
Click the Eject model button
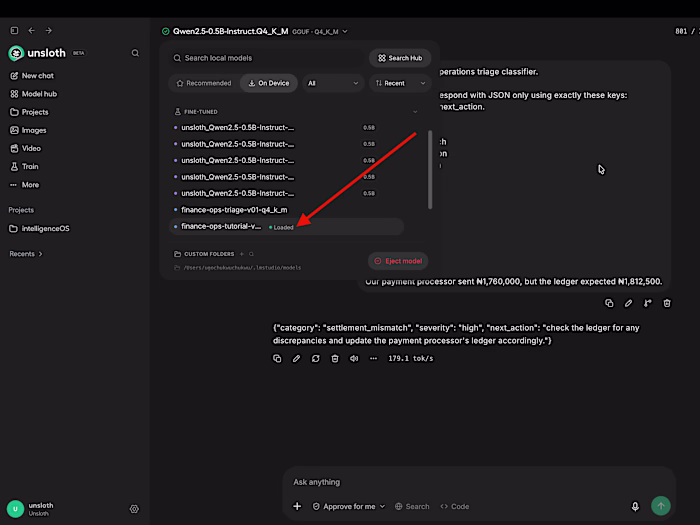[x=398, y=261]
